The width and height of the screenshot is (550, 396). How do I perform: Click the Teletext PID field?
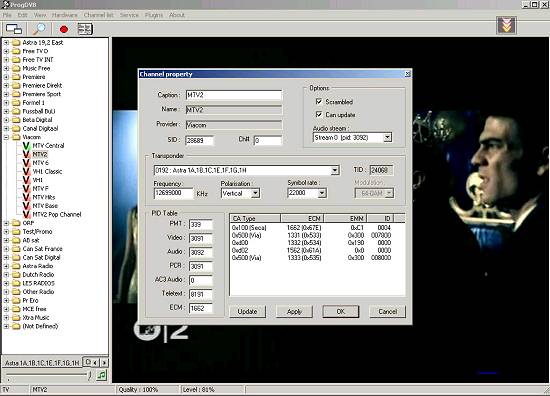(200, 294)
